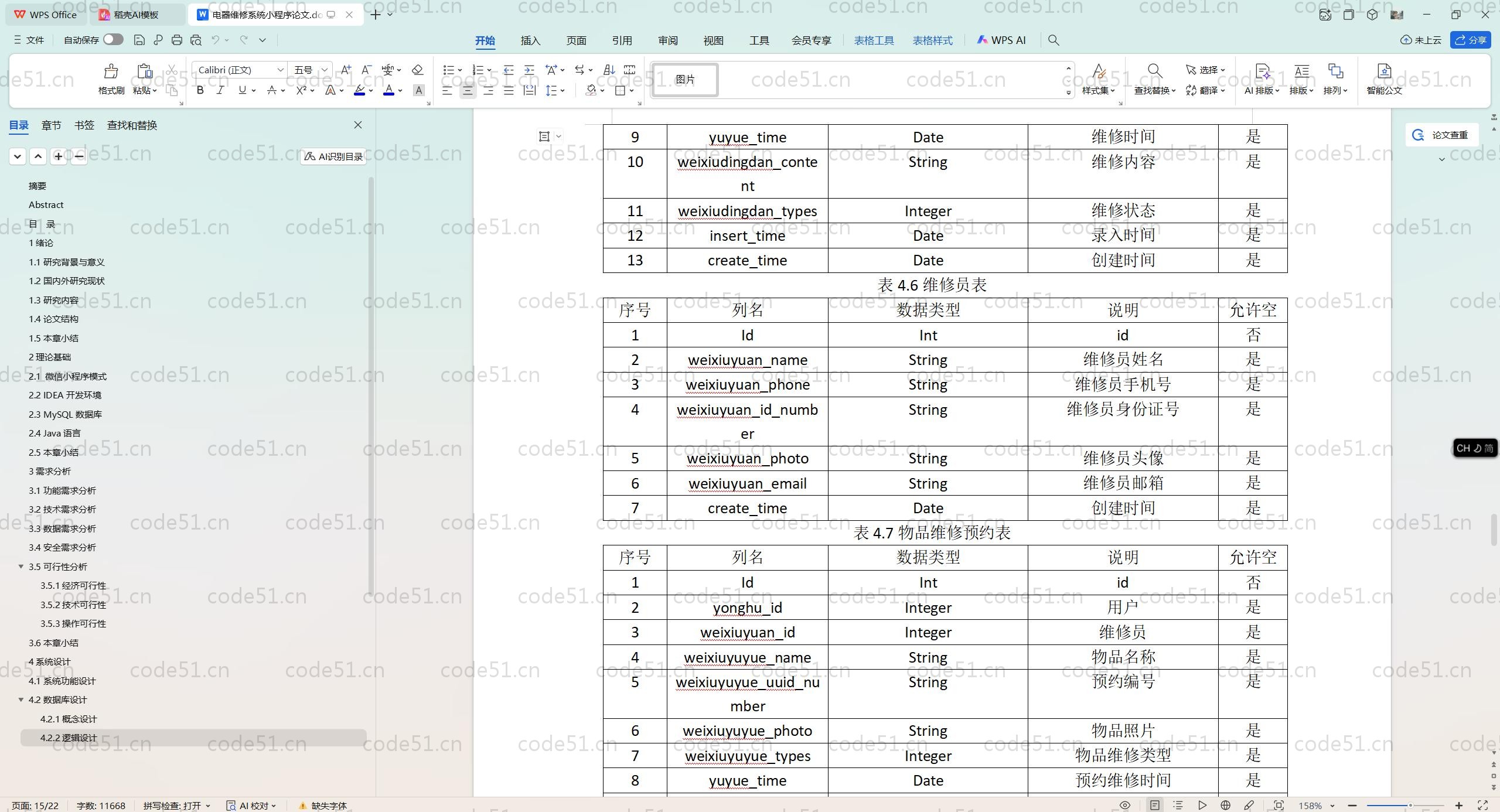Toggle underline on selected text
Viewport: 1500px width, 812px height.
(242, 90)
